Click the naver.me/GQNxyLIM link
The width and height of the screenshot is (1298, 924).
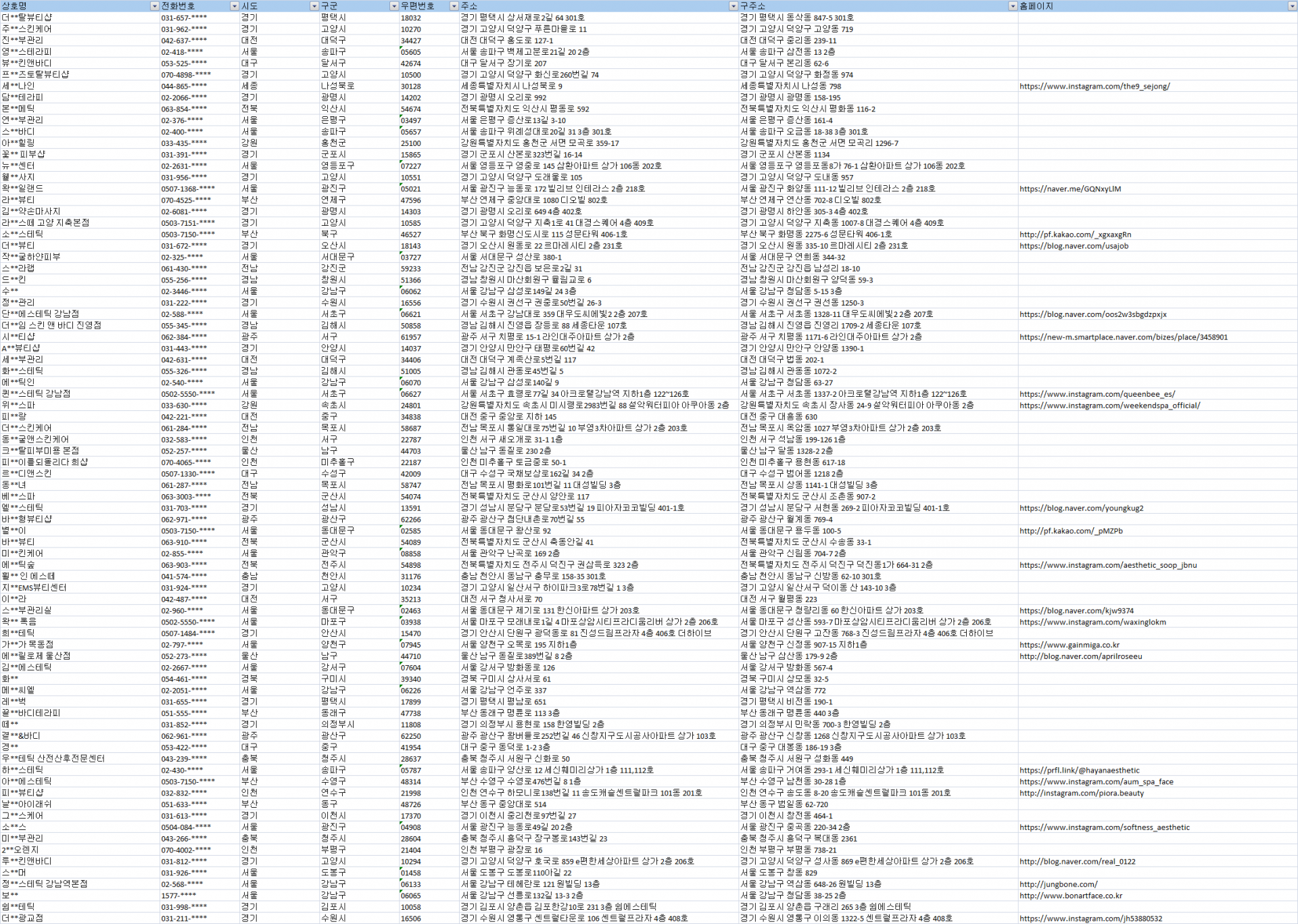coord(1070,189)
